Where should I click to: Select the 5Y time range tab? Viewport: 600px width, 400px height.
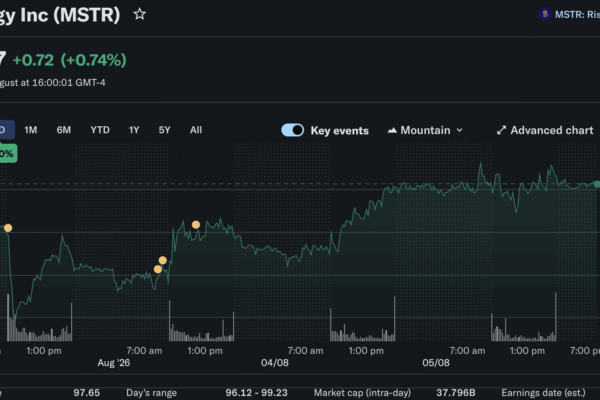pos(164,130)
